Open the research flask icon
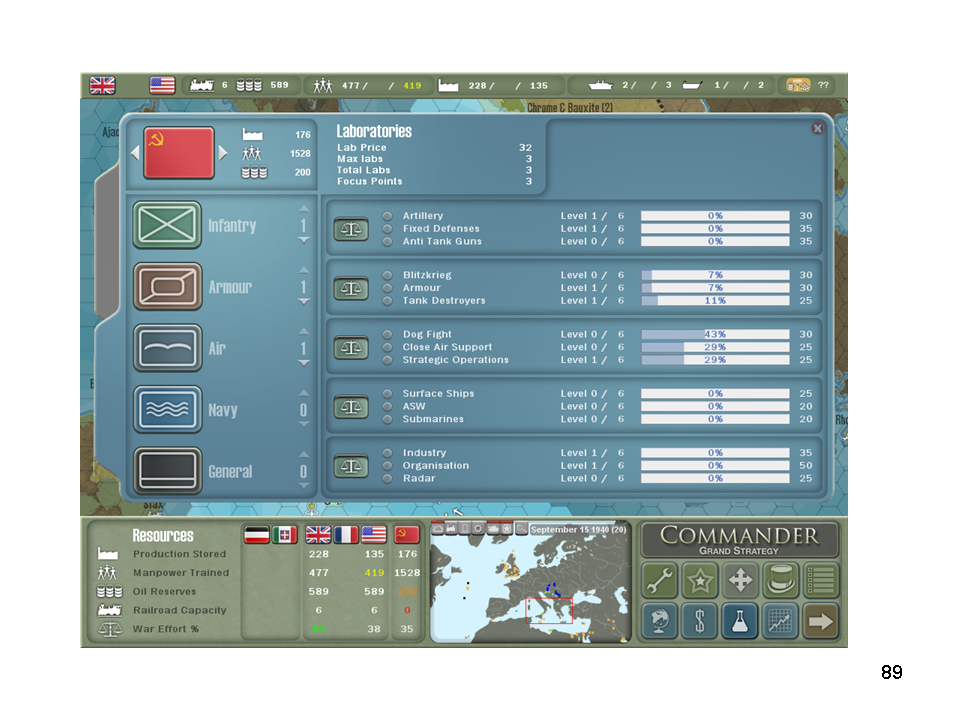Viewport: 960px width, 720px height. pyautogui.click(x=739, y=621)
